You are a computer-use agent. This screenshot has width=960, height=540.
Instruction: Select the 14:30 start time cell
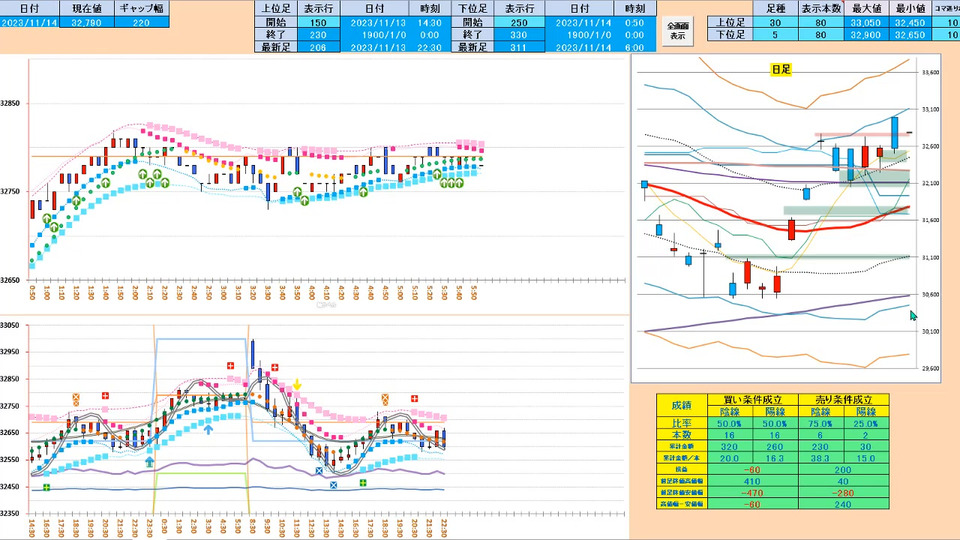coord(430,23)
